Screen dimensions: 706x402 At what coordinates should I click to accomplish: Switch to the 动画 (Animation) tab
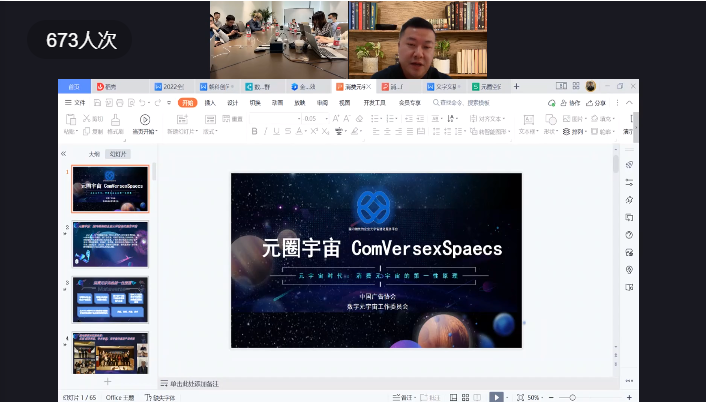(x=277, y=103)
